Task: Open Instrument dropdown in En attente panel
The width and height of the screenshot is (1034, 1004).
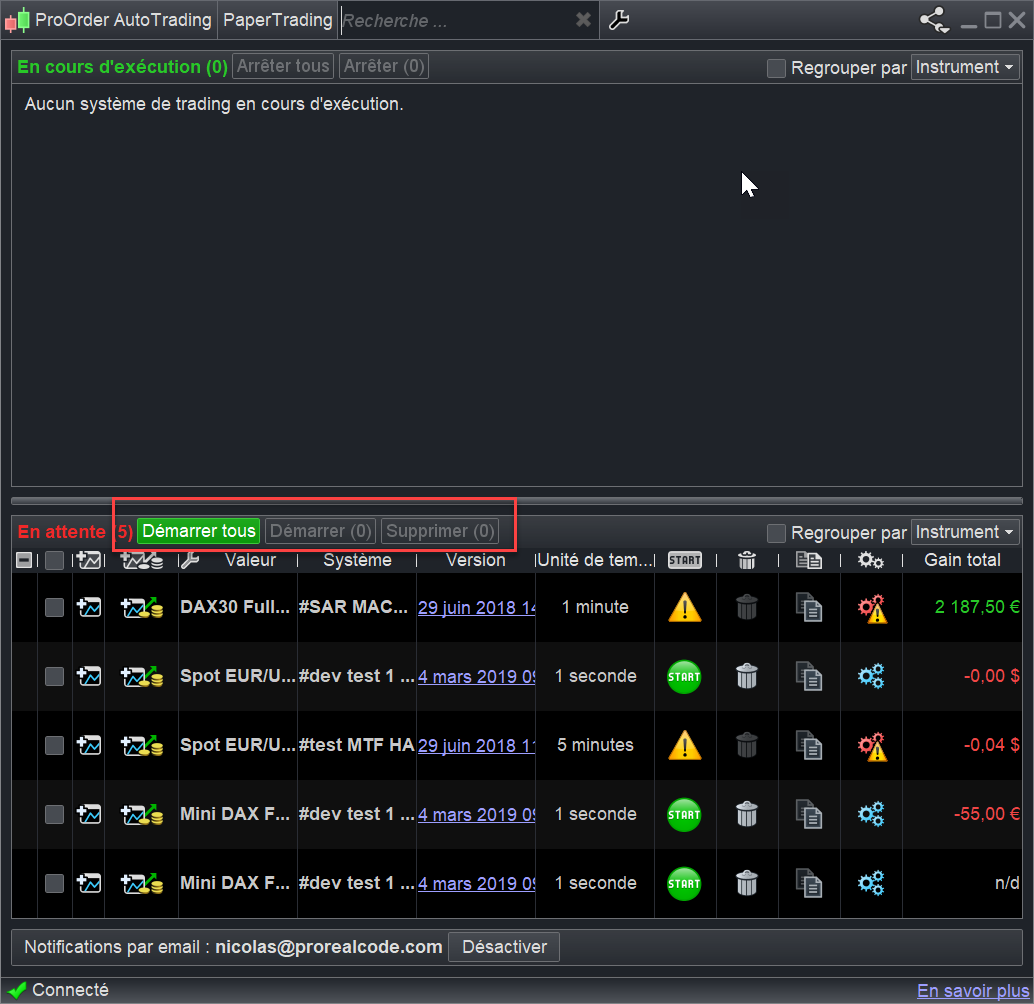Action: pyautogui.click(x=965, y=532)
